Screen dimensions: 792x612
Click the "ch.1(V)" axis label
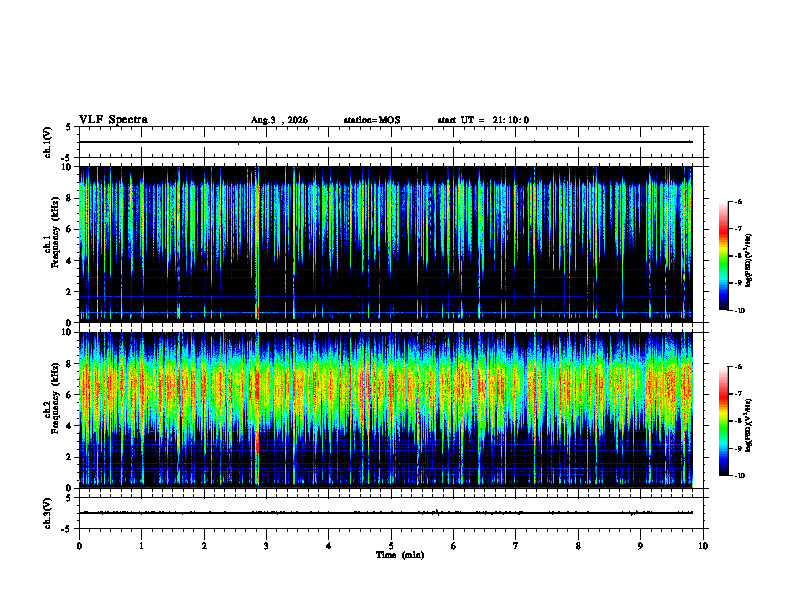coord(47,142)
